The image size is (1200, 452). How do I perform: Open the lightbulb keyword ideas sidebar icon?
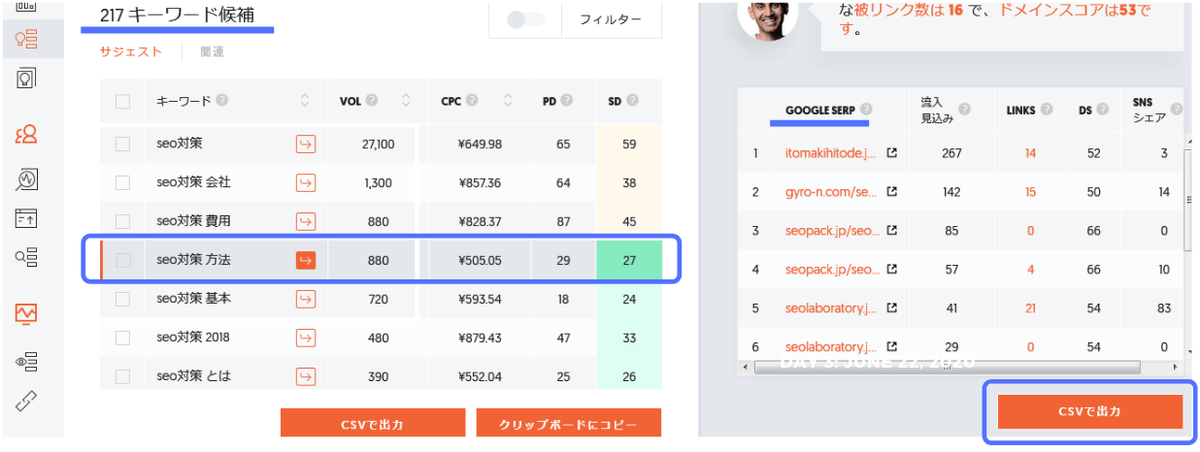pyautogui.click(x=27, y=40)
